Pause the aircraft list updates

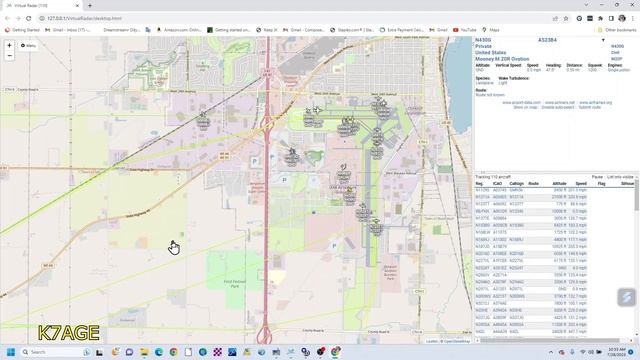click(597, 177)
